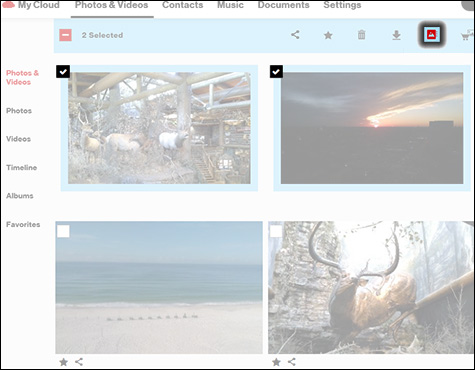475x370 pixels.
Task: Open the lodge wildlife display photo
Action: [x=159, y=128]
